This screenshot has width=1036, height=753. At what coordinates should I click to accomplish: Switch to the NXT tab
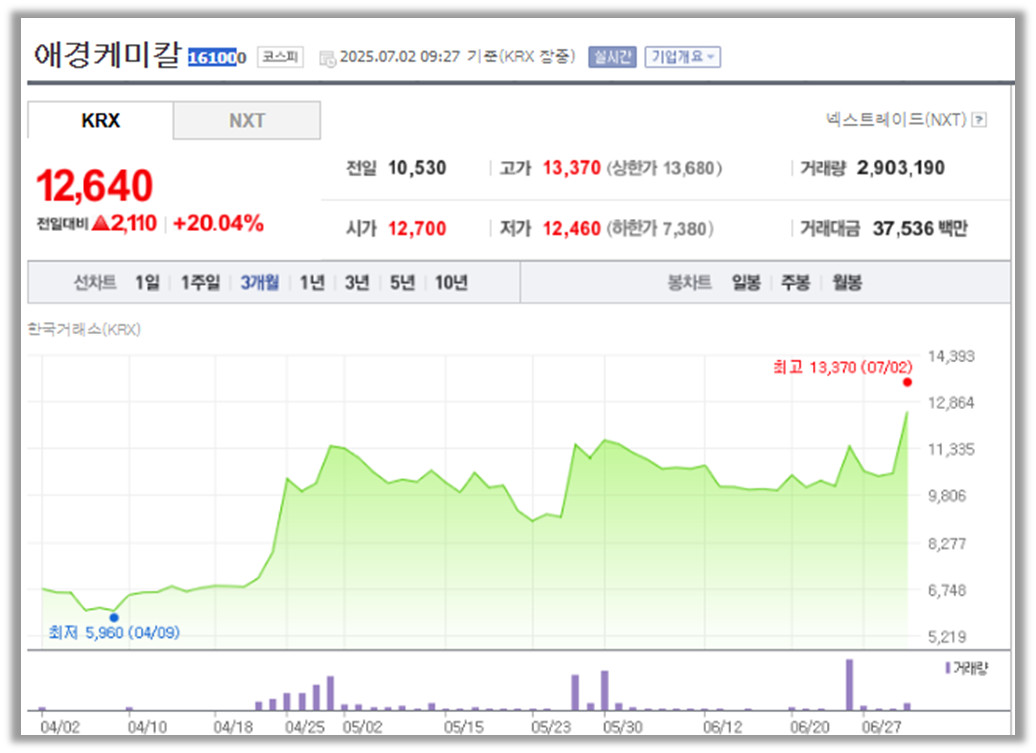(x=247, y=120)
